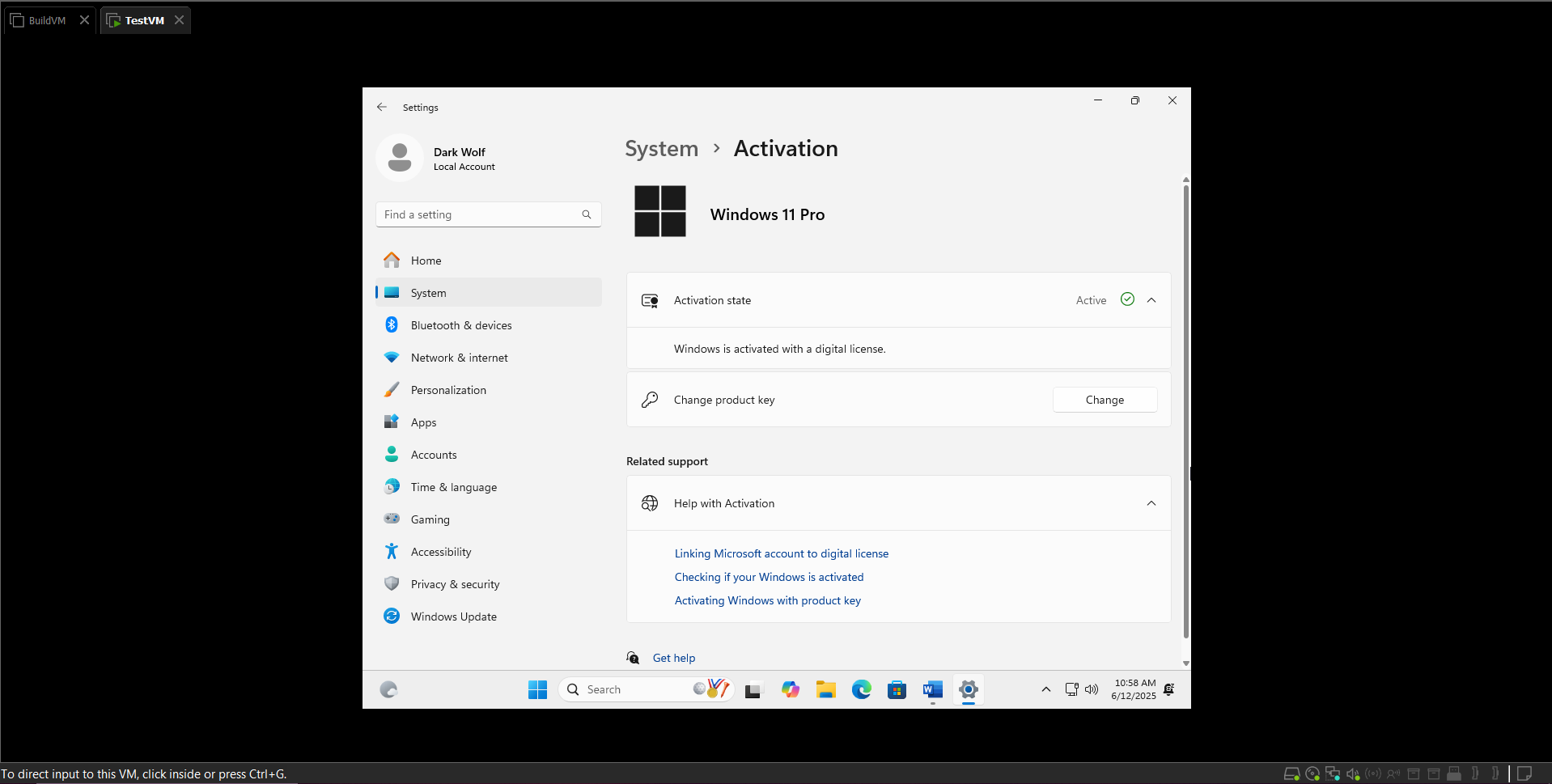Close the BuildVM tab
Screen dimensions: 1552x784
84,20
